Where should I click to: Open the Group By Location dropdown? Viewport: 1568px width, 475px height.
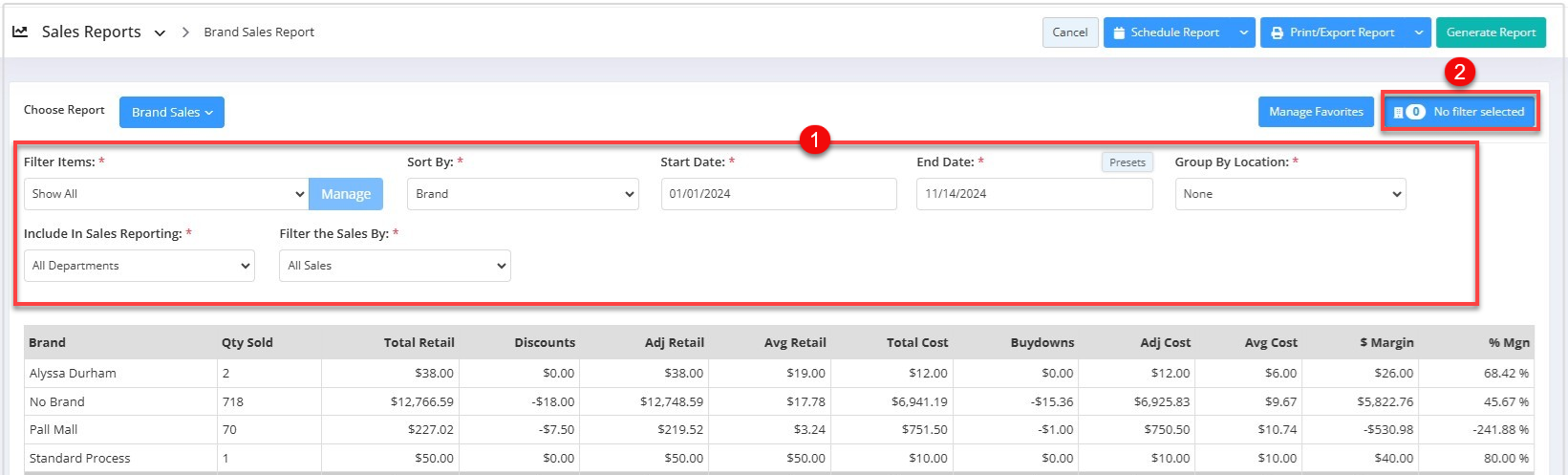tap(1290, 194)
